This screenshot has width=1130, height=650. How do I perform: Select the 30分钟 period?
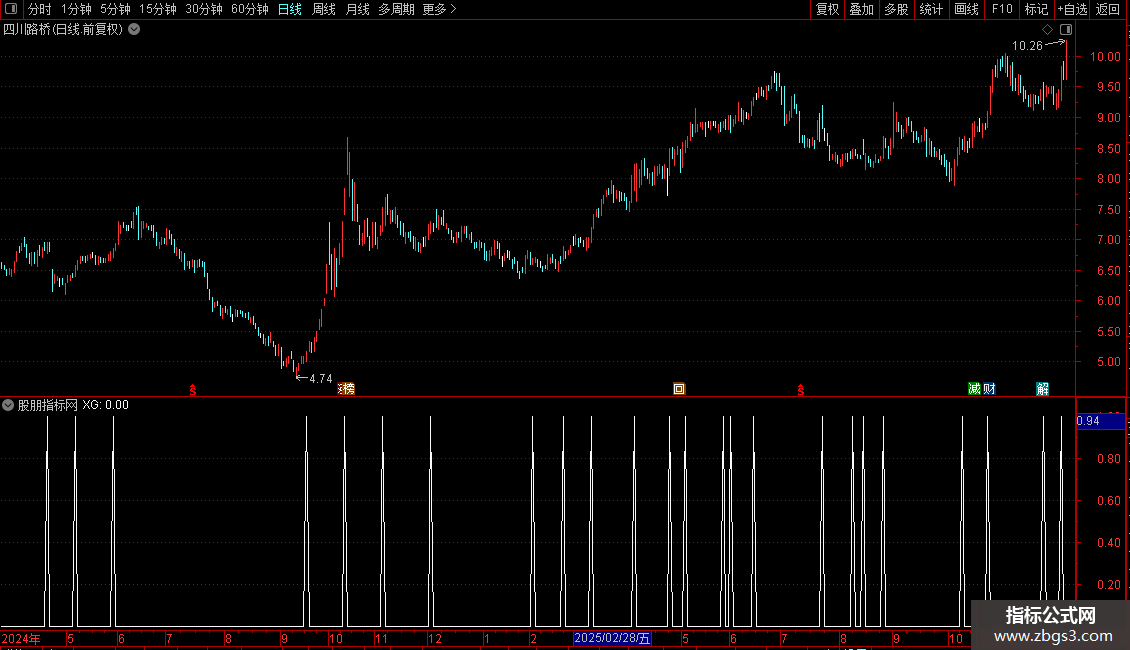pos(204,9)
